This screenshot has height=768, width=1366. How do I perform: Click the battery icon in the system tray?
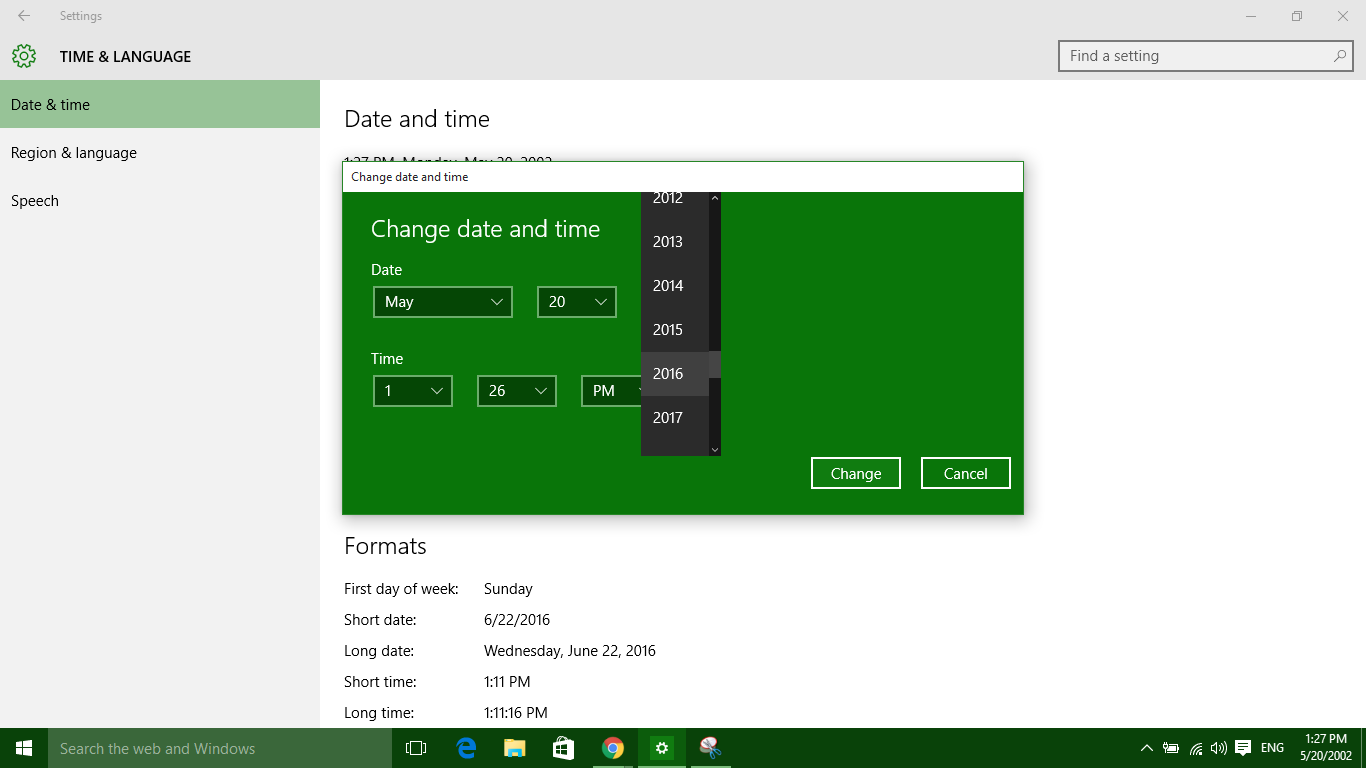click(1172, 748)
